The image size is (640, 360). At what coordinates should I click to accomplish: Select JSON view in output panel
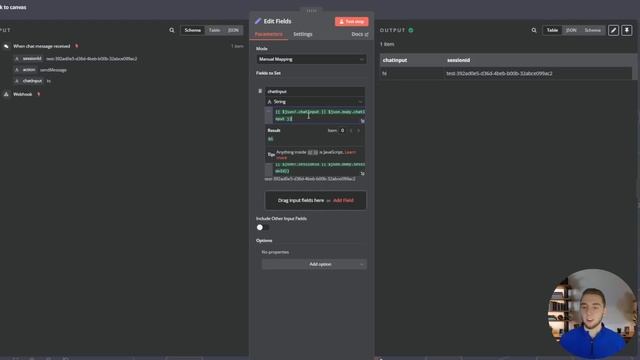[x=571, y=30]
